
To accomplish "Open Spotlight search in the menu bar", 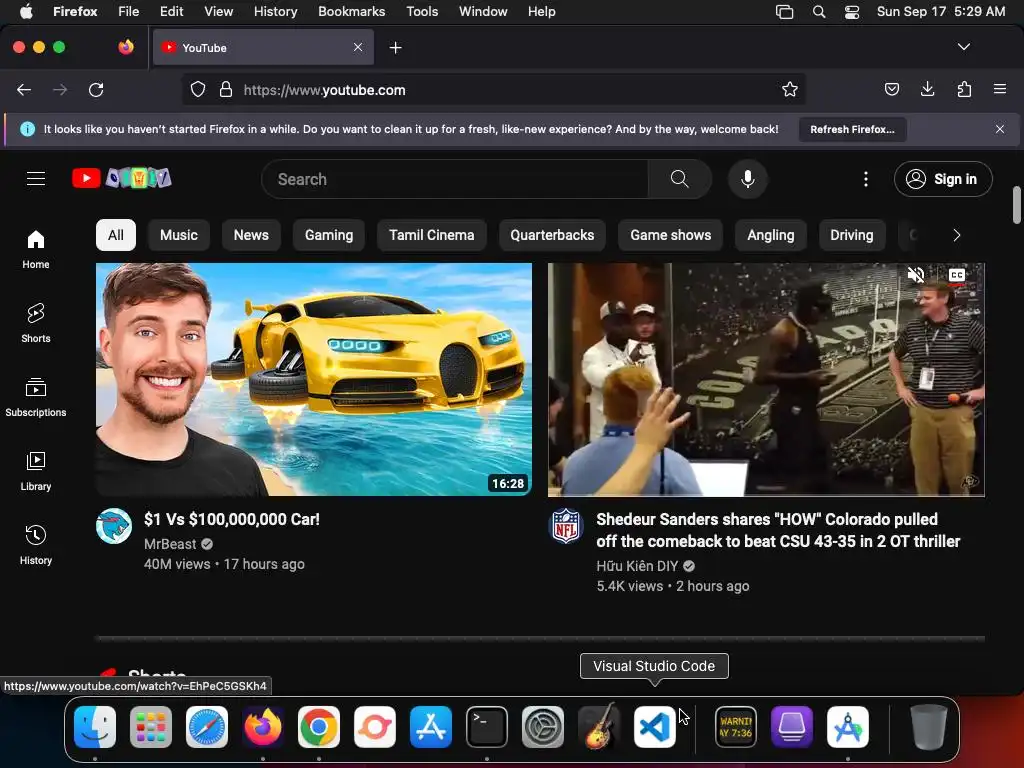I will pos(818,12).
